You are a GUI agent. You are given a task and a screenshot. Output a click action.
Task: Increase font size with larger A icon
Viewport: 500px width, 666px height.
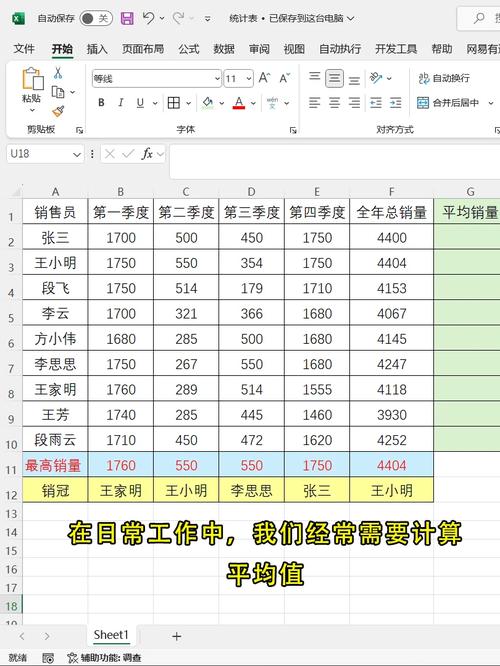[264, 78]
